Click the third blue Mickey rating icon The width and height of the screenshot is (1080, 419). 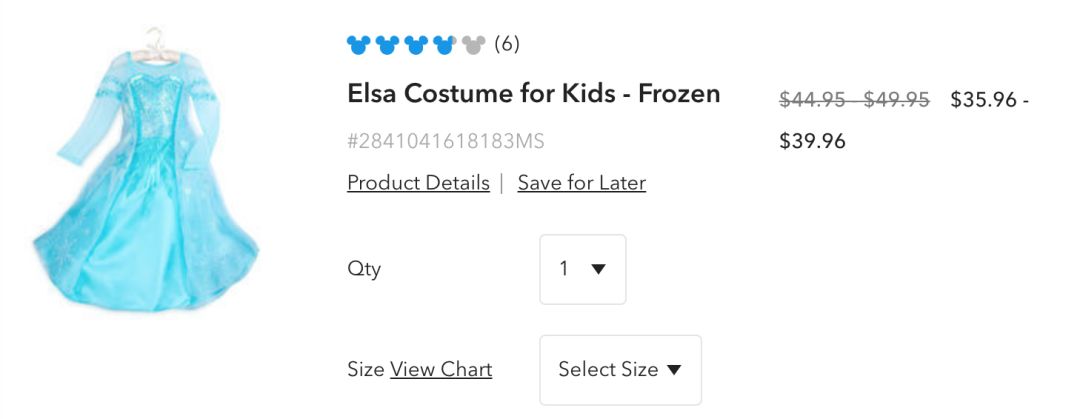(x=416, y=45)
